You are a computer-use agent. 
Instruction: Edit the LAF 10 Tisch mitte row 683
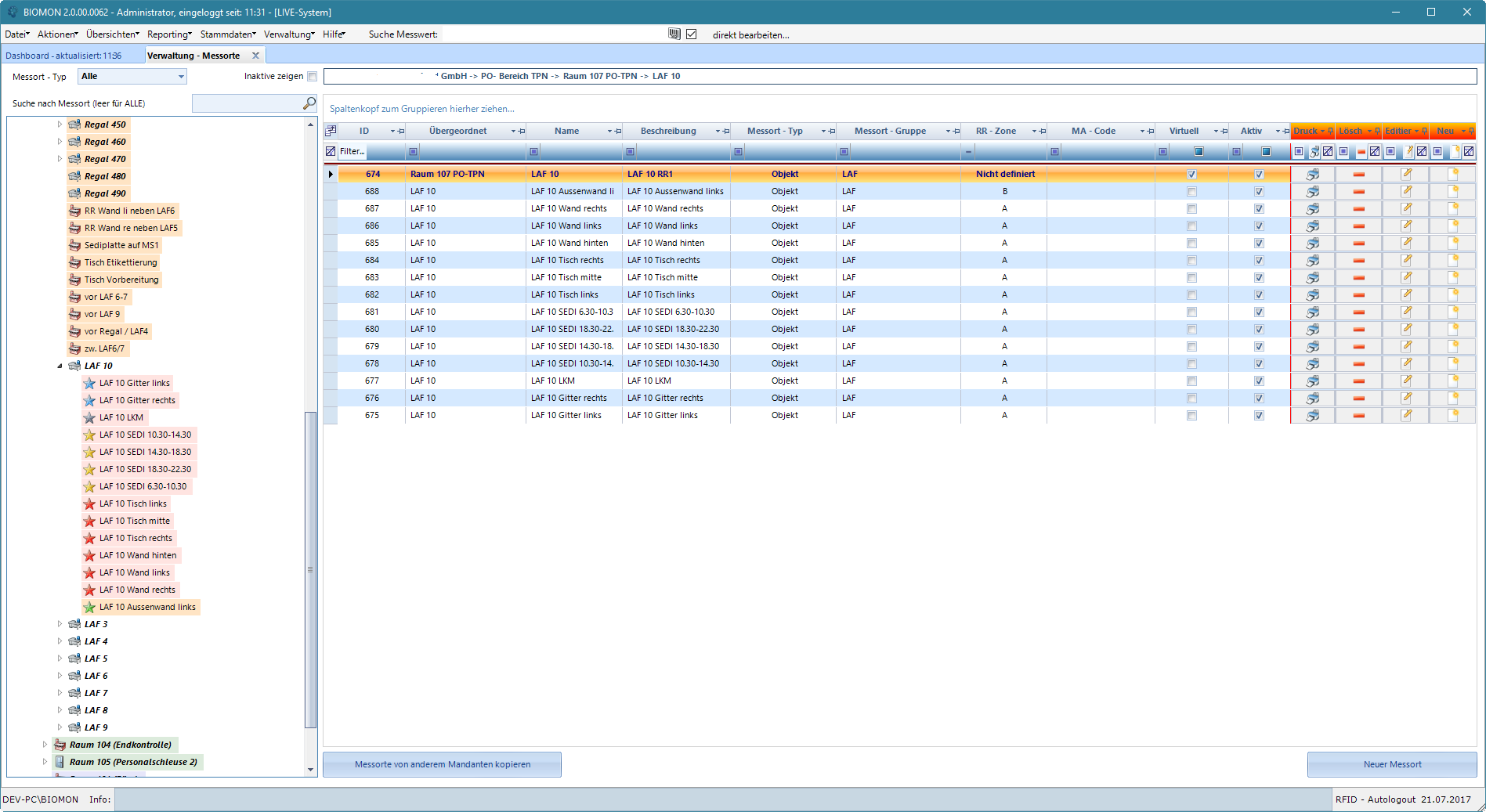click(x=1407, y=277)
